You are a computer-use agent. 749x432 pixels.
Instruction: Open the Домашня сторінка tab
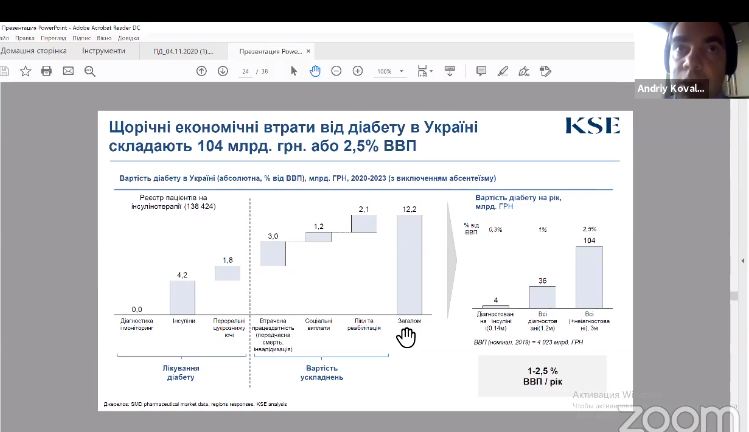click(x=34, y=49)
